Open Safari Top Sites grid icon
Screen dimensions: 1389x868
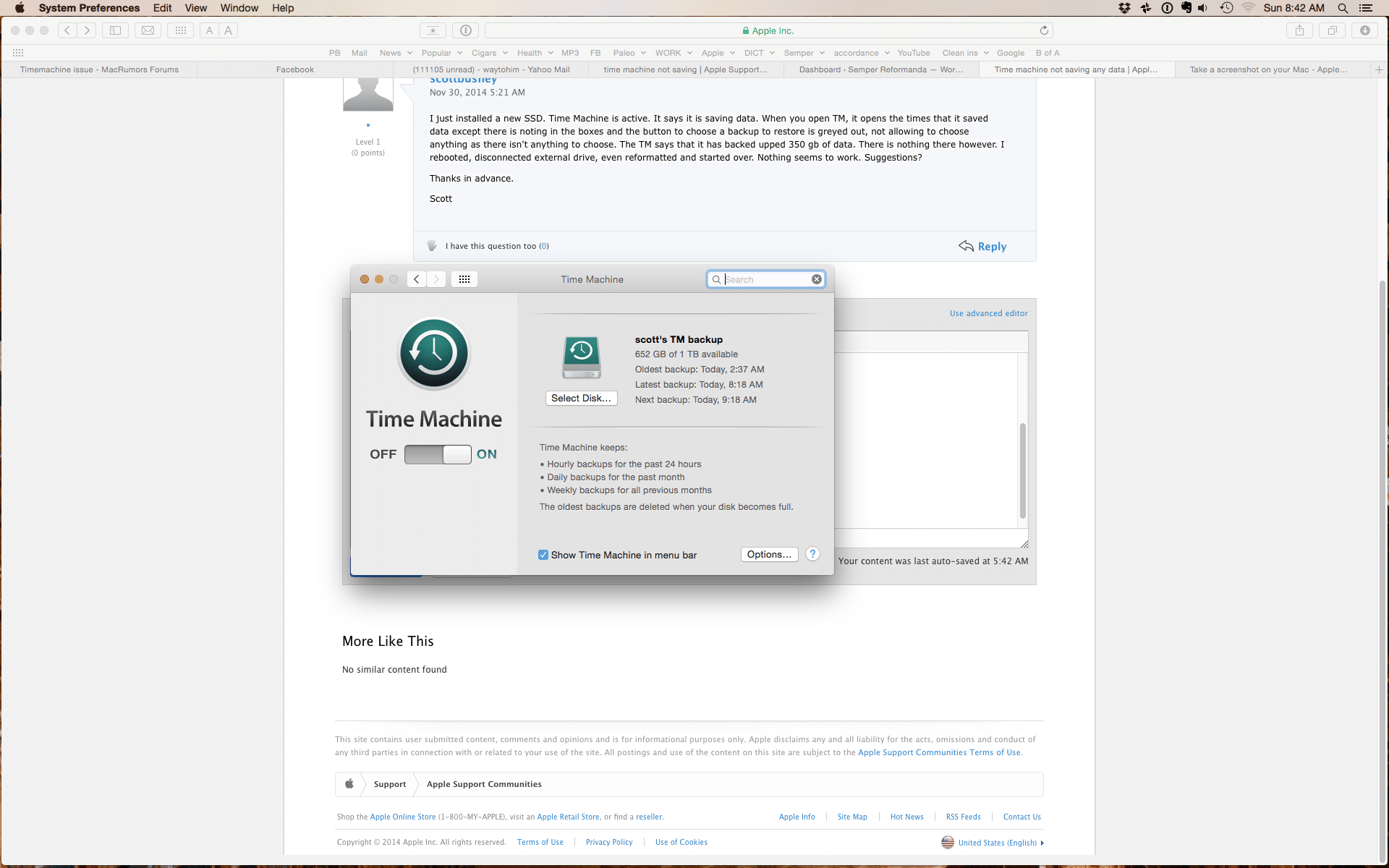181,30
